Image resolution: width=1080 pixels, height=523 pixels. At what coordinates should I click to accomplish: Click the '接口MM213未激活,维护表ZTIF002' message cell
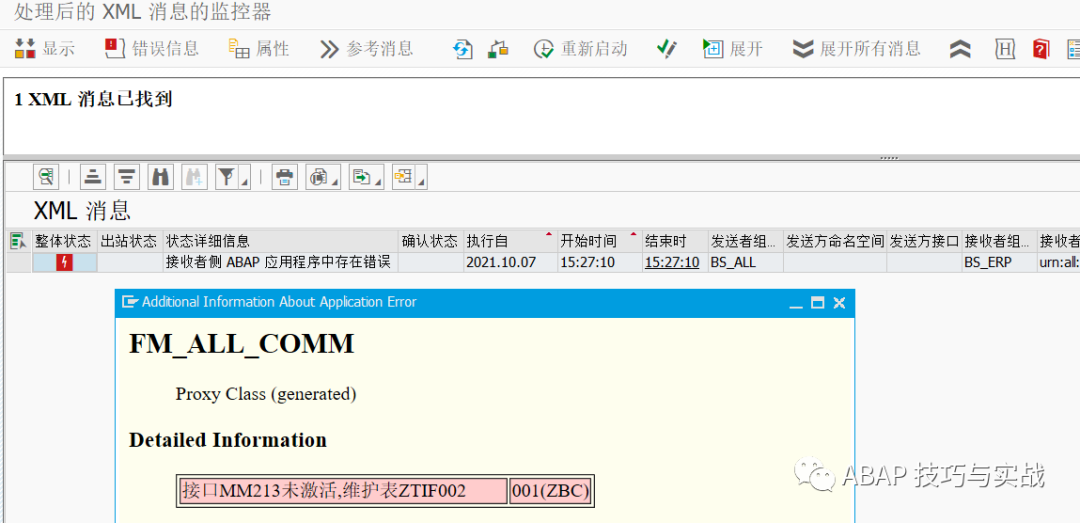click(342, 491)
